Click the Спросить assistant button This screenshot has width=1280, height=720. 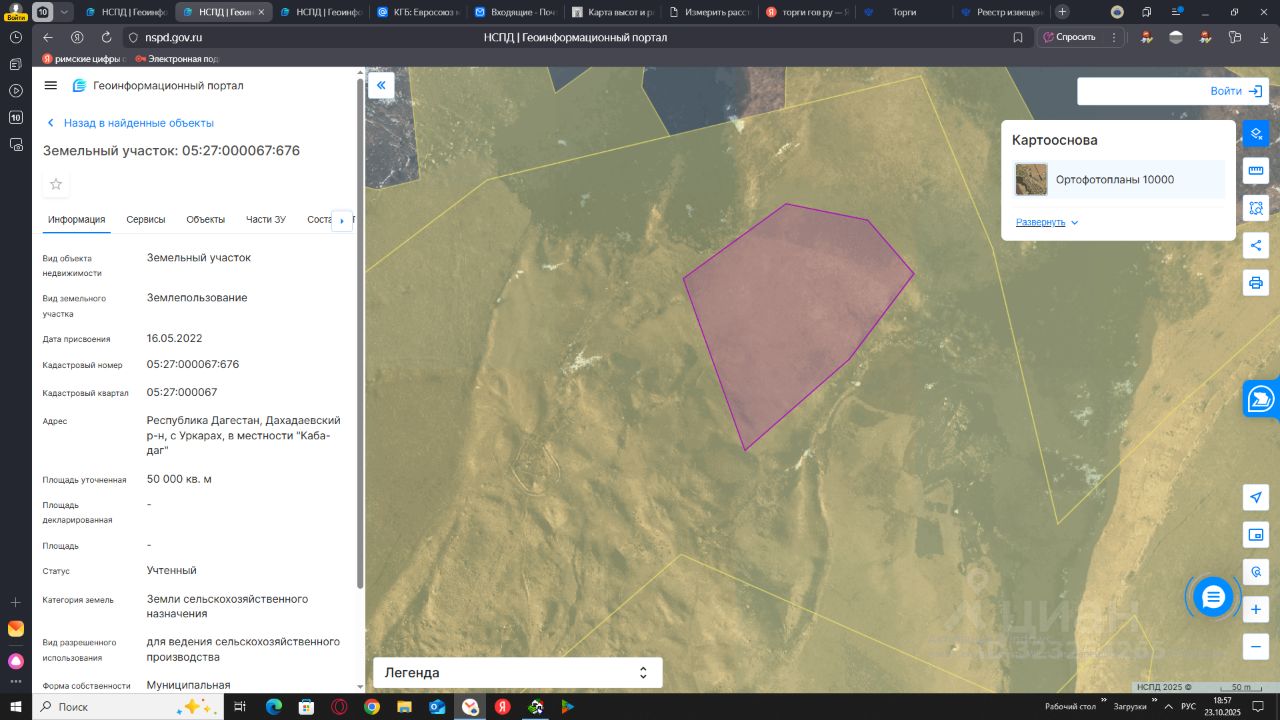point(1069,37)
